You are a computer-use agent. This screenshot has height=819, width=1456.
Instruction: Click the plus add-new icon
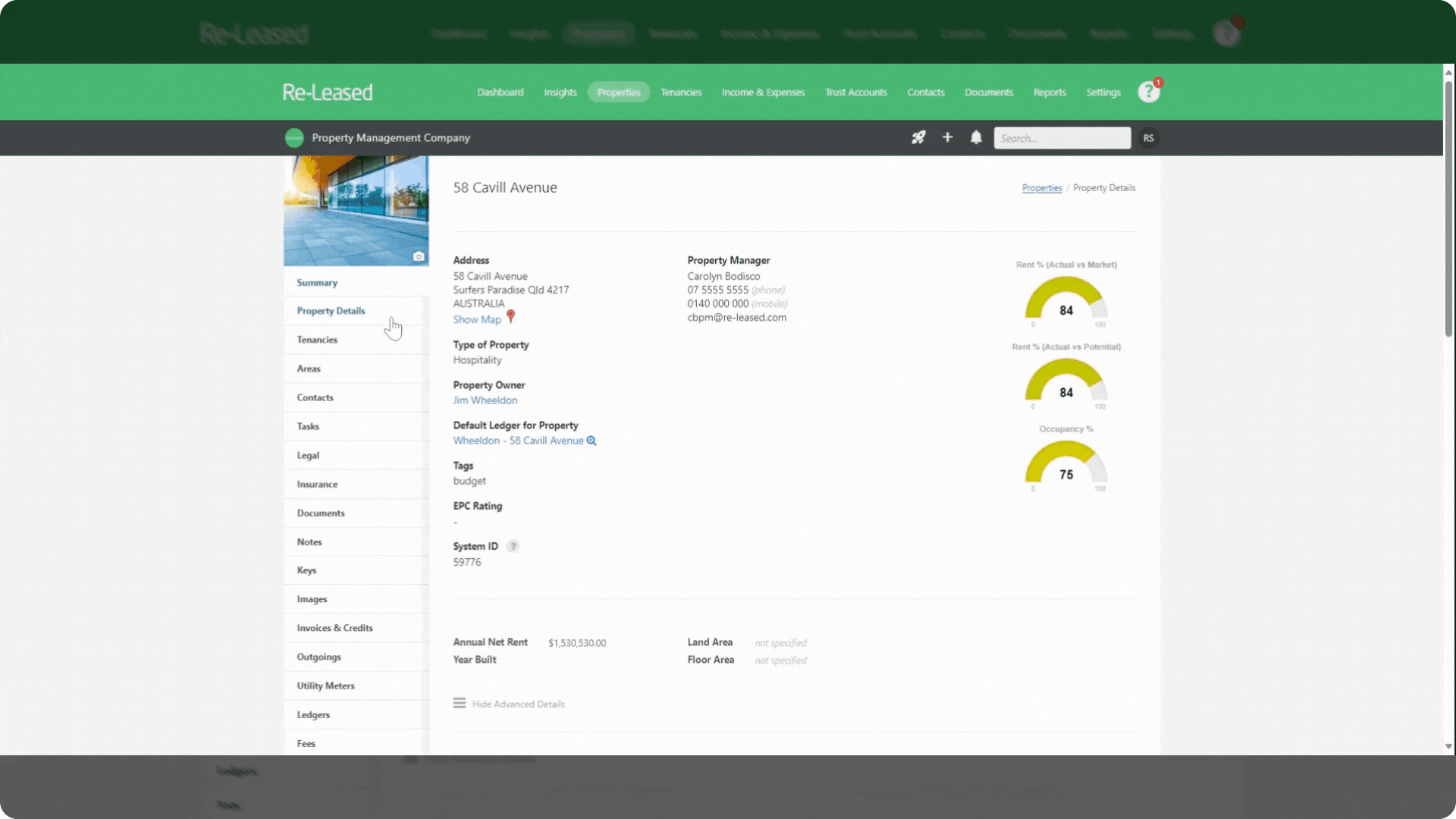tap(947, 137)
